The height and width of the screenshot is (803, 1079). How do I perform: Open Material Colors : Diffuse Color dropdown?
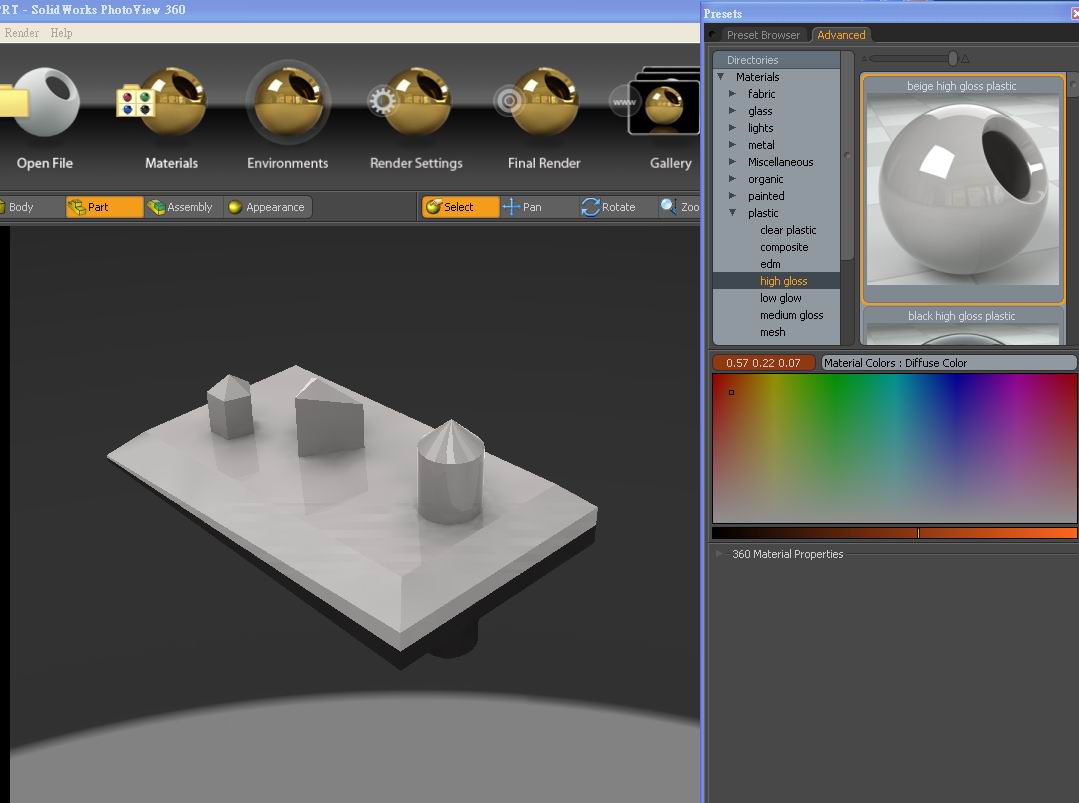point(949,363)
